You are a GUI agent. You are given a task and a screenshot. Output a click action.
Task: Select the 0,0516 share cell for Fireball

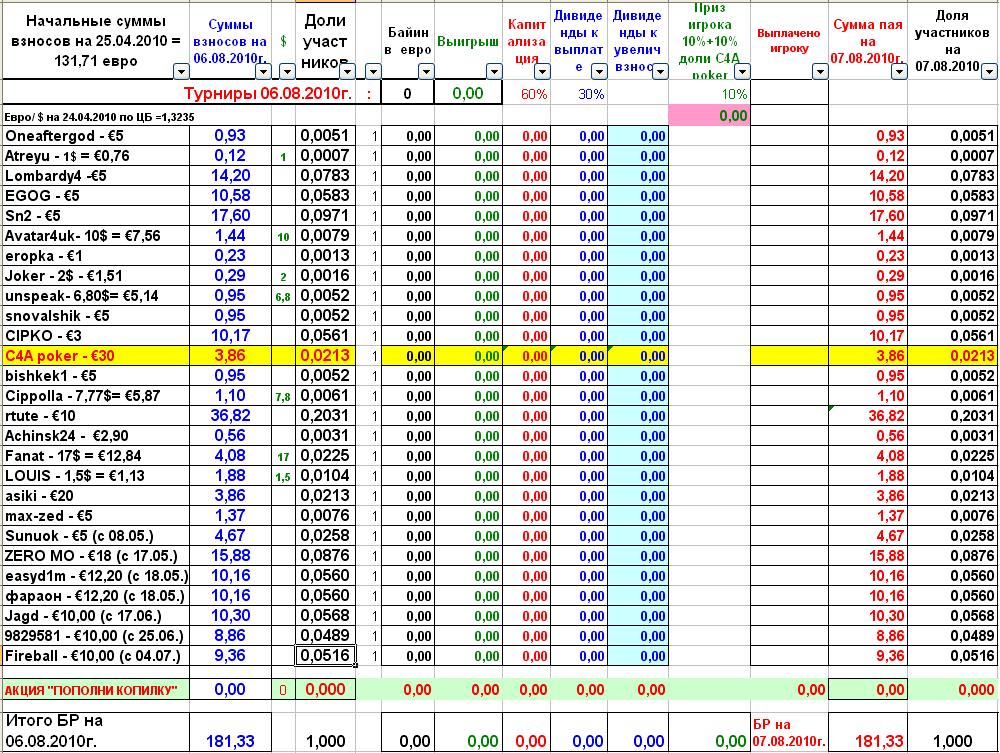click(325, 655)
